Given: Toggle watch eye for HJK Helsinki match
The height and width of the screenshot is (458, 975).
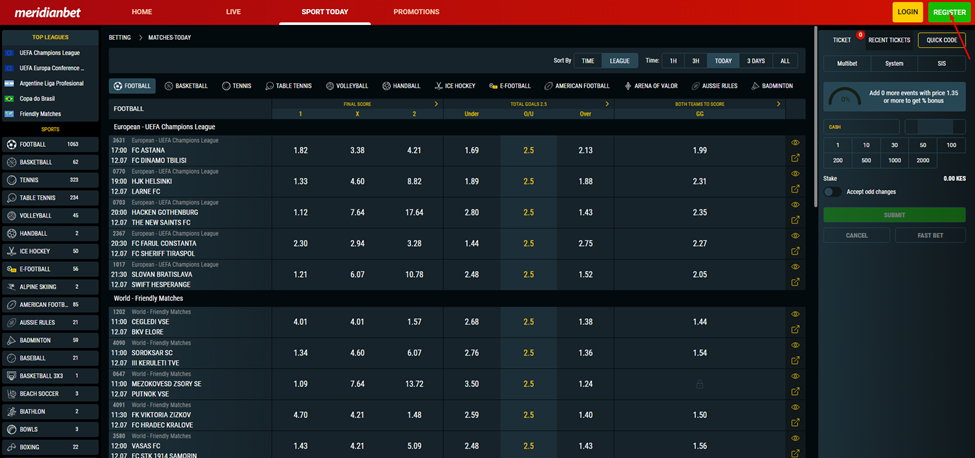Looking at the screenshot, I should pyautogui.click(x=795, y=174).
